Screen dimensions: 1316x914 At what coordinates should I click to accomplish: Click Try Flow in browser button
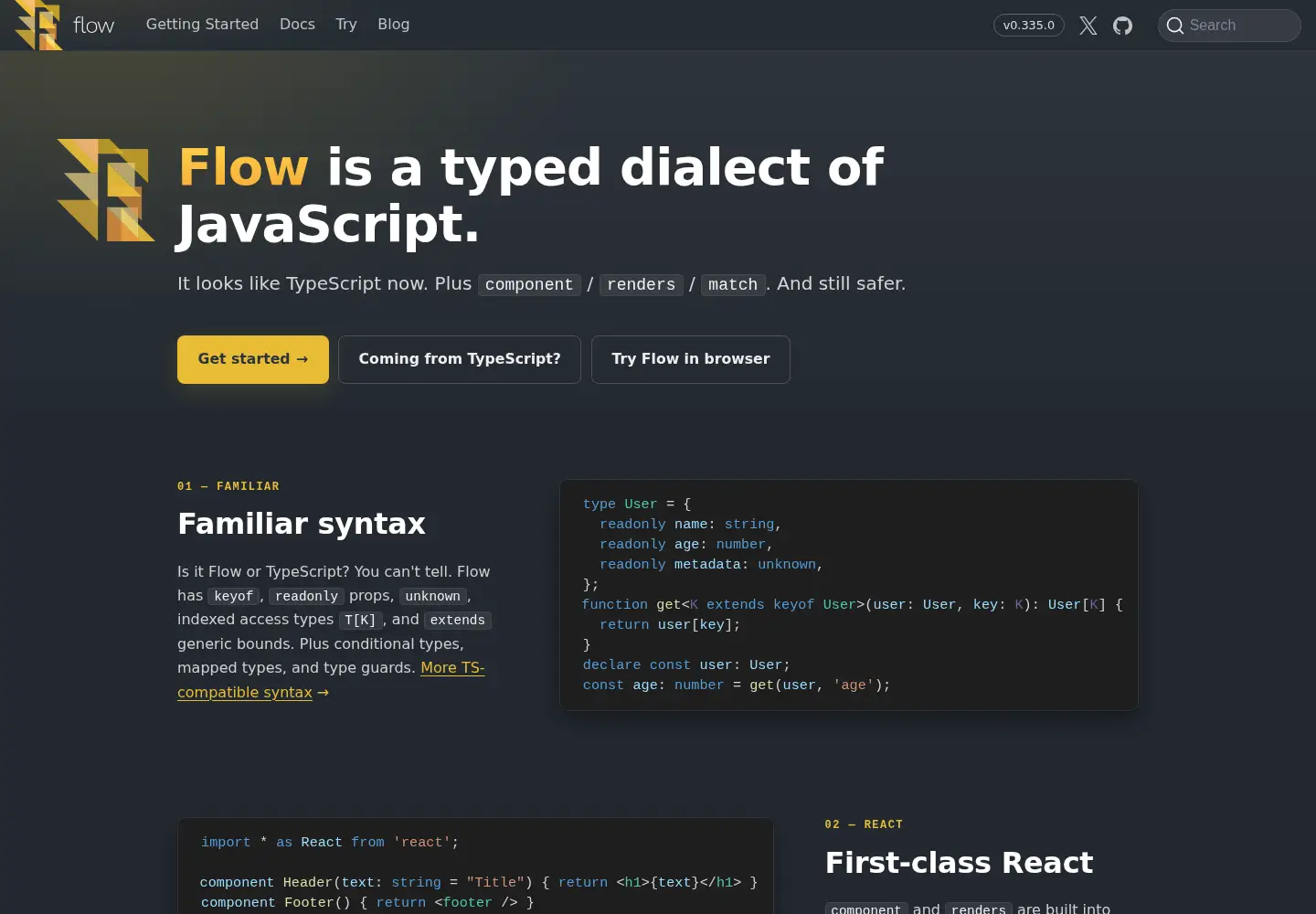coord(691,359)
